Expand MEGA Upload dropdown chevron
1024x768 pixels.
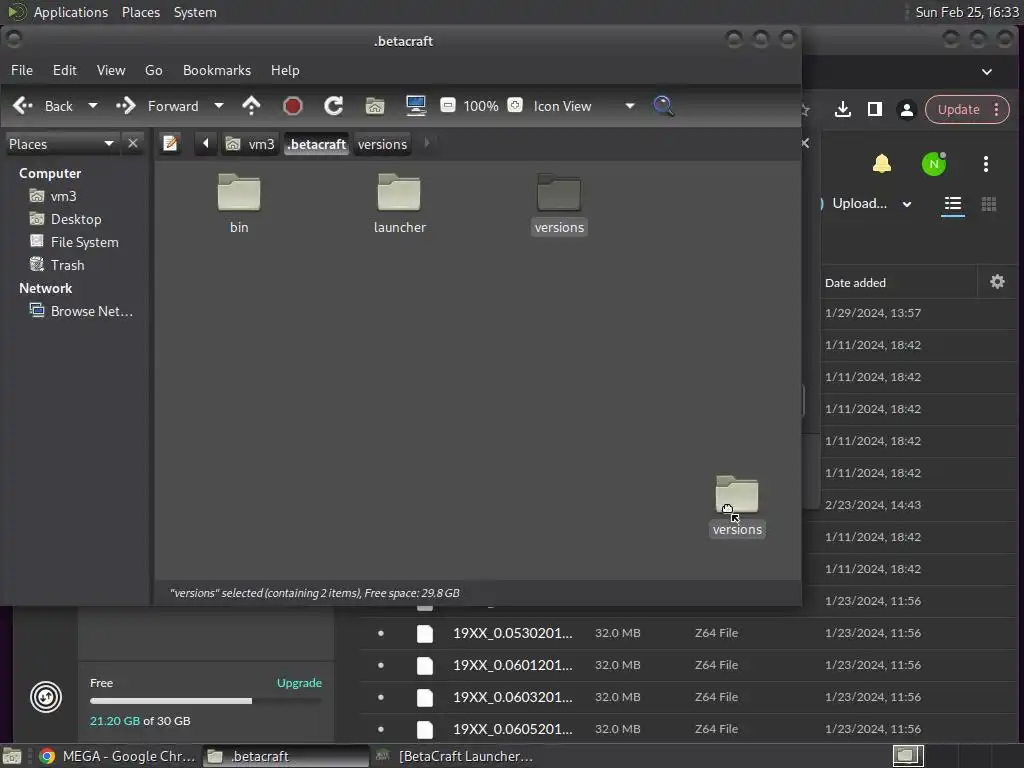pos(907,204)
